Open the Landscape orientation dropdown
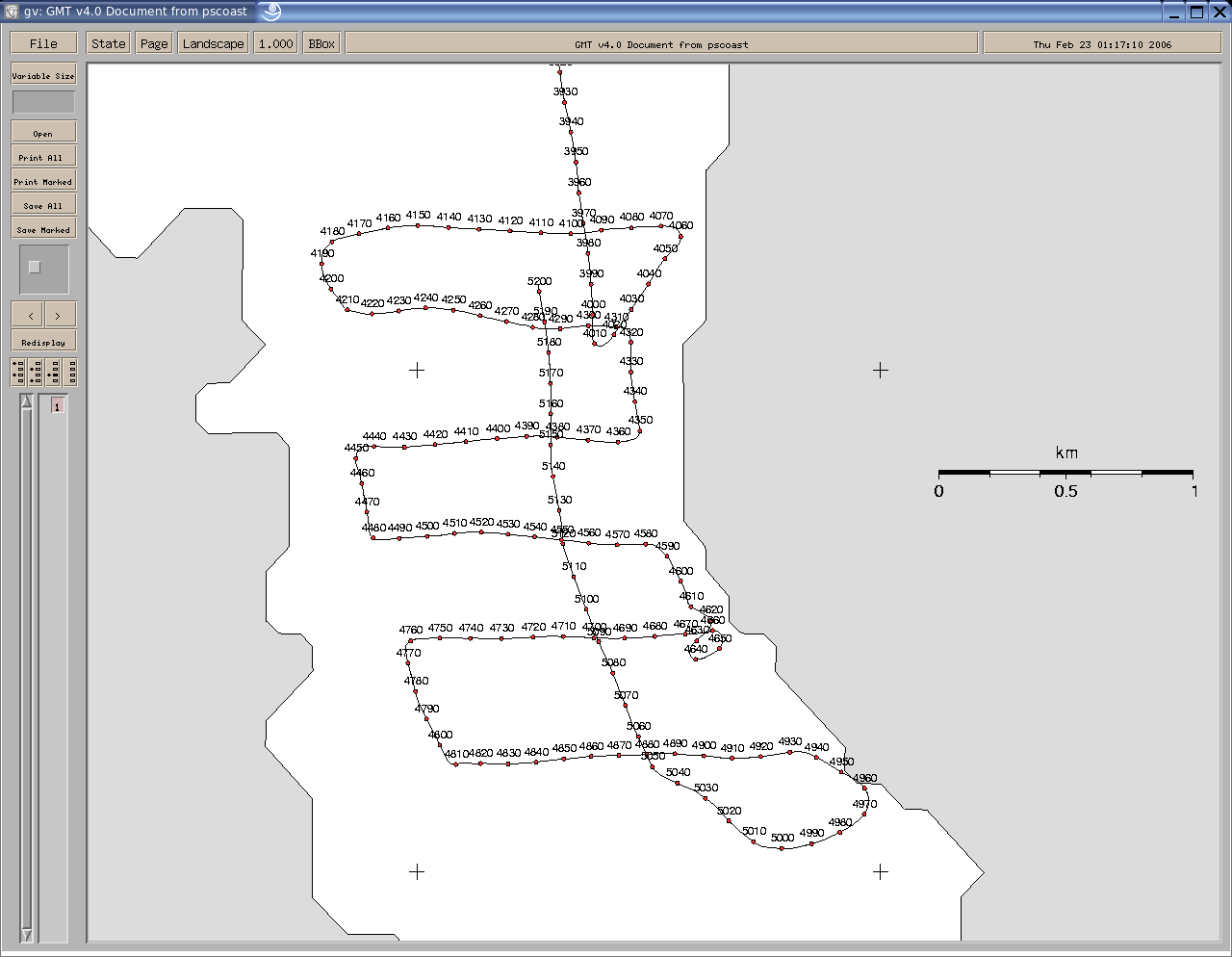The width and height of the screenshot is (1232, 957). [213, 43]
